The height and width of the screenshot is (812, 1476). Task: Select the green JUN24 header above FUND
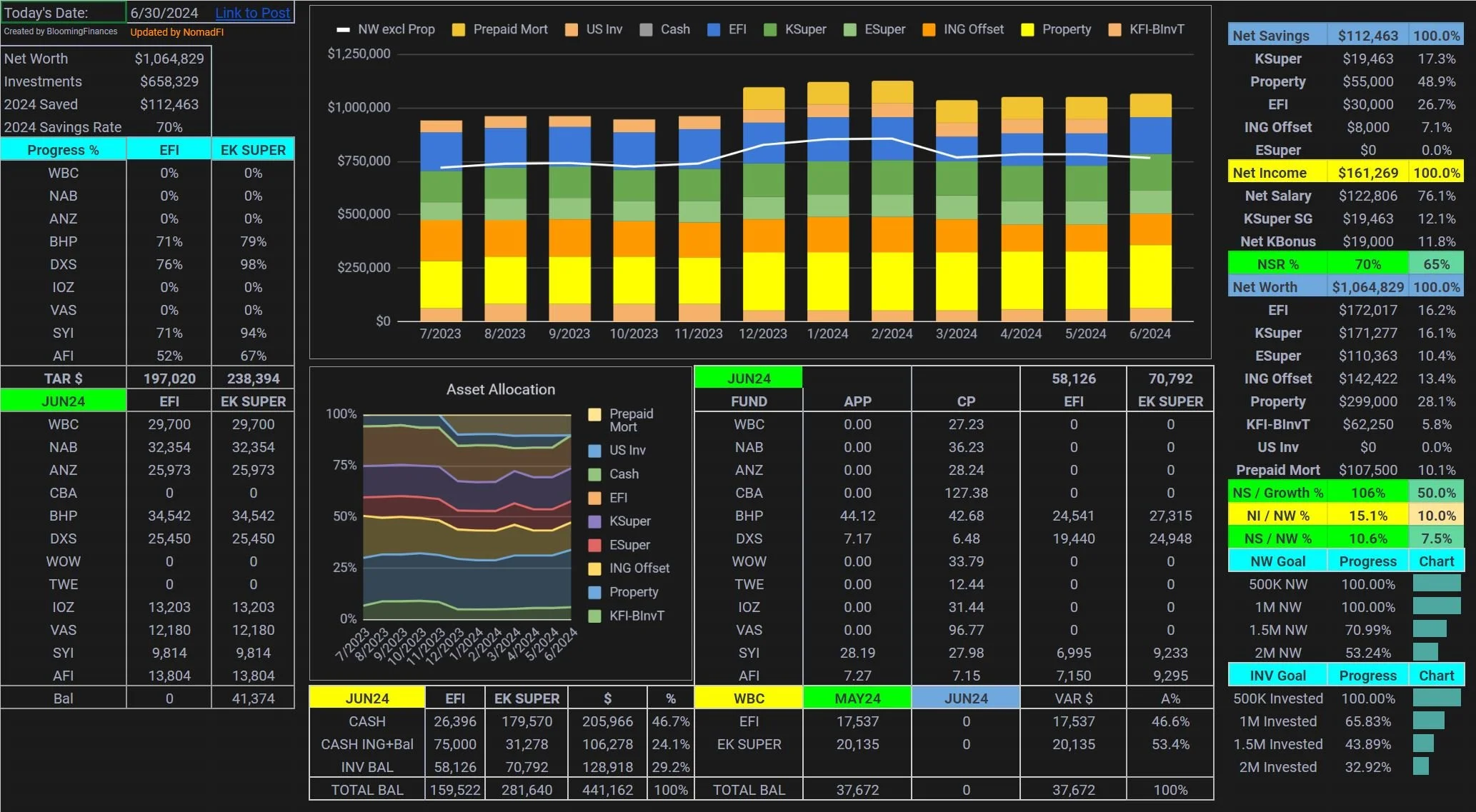tap(748, 379)
